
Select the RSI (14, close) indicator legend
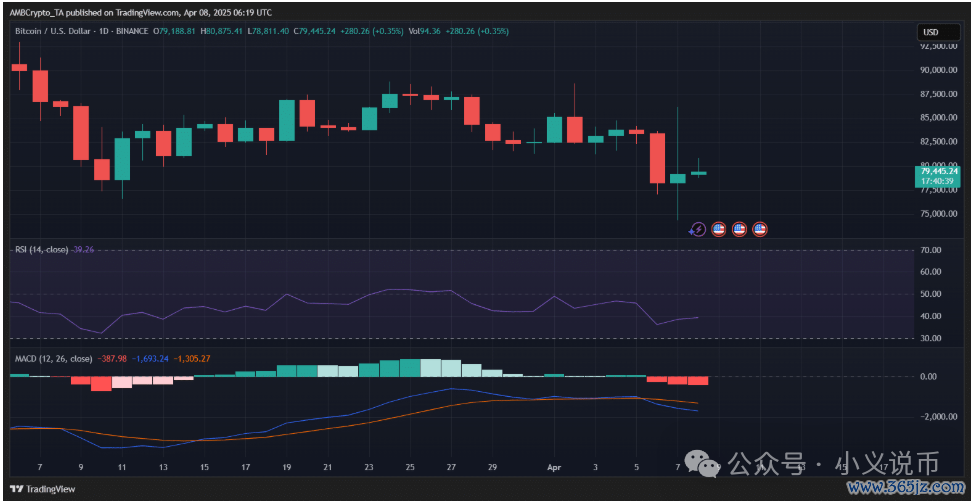click(39, 248)
